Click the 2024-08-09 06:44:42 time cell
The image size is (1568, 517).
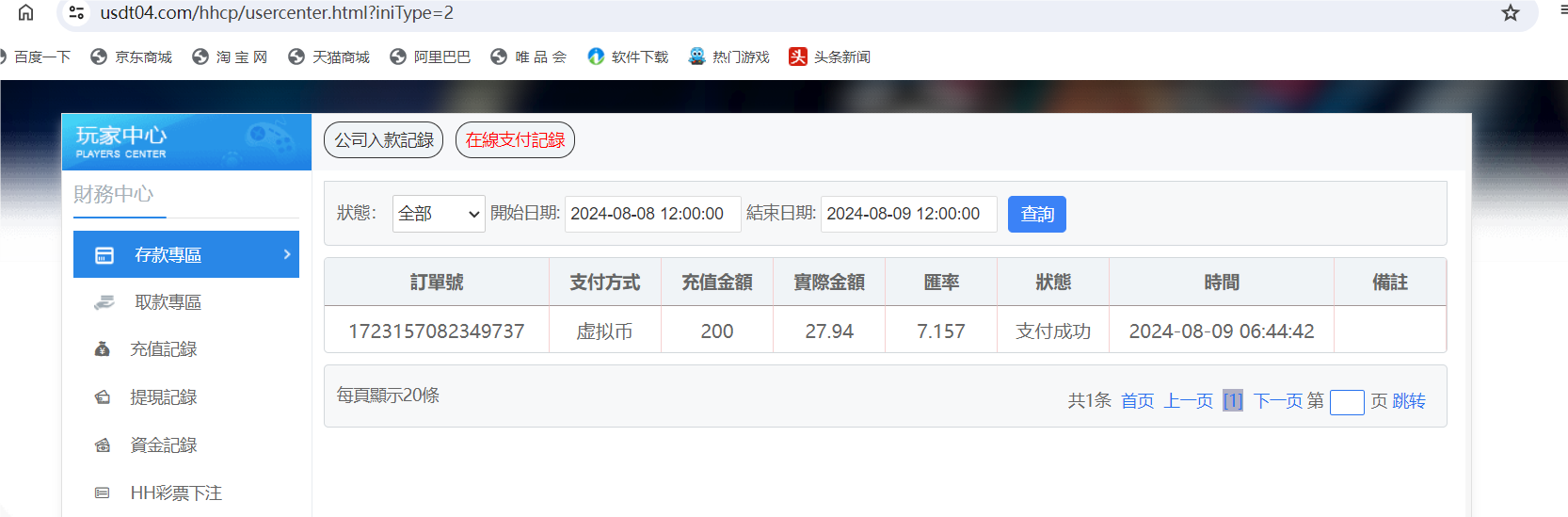(1222, 331)
